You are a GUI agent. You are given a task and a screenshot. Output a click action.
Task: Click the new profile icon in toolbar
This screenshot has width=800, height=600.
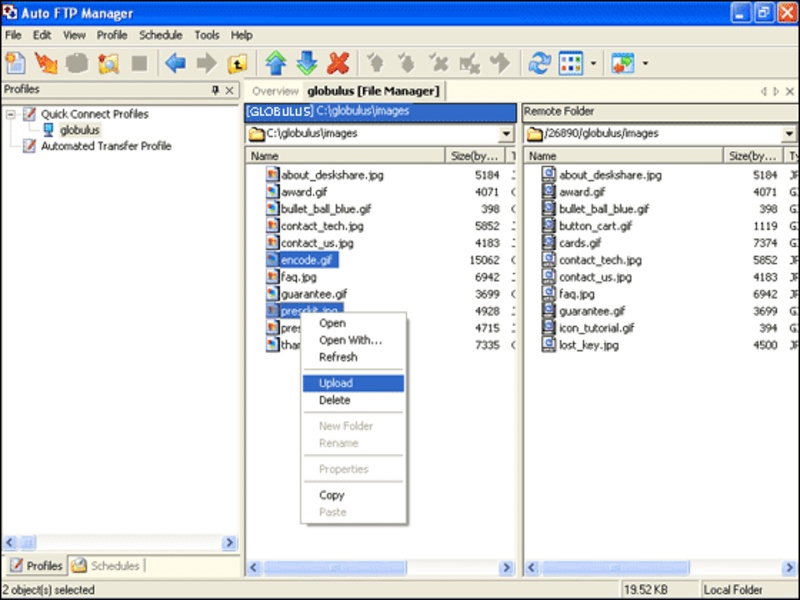[x=15, y=64]
